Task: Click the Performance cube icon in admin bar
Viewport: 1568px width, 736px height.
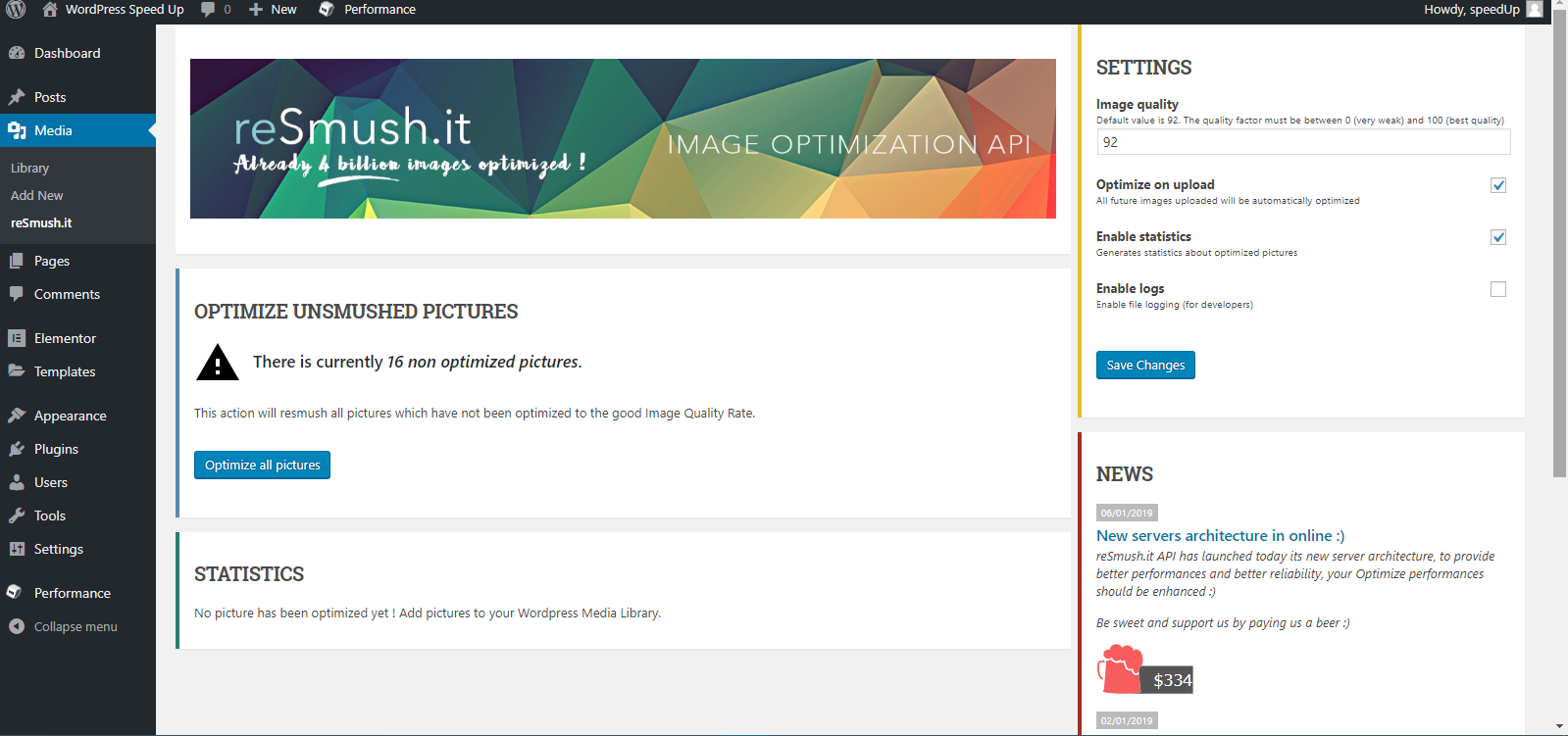Action: pyautogui.click(x=327, y=10)
